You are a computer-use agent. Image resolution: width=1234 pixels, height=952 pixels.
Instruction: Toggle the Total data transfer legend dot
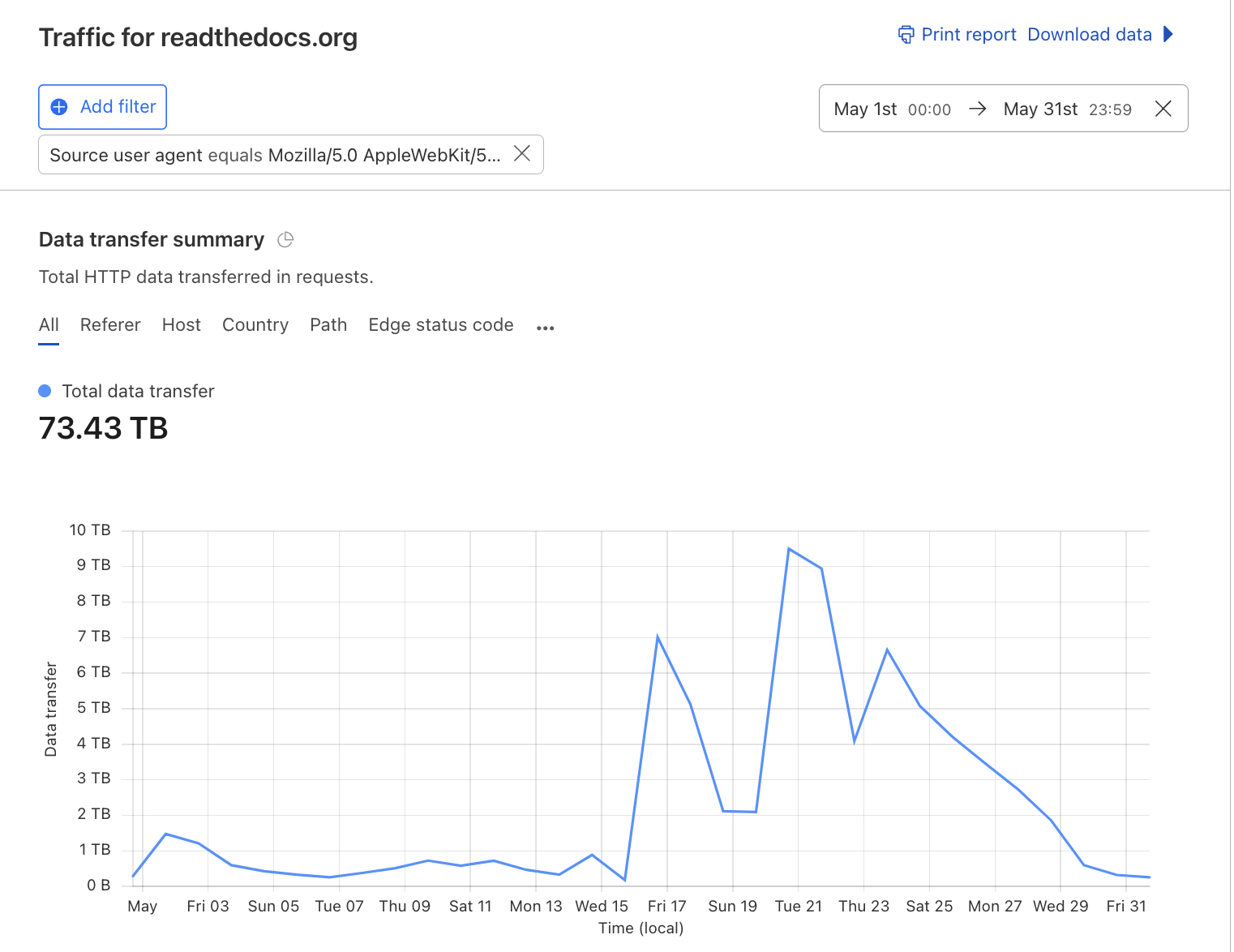tap(45, 392)
